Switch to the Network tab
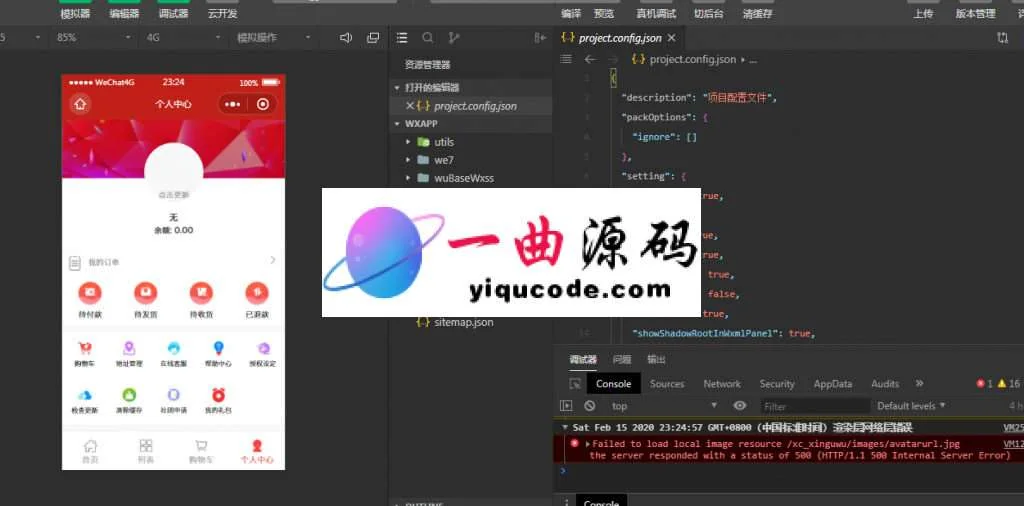1024x506 pixels. tap(721, 384)
